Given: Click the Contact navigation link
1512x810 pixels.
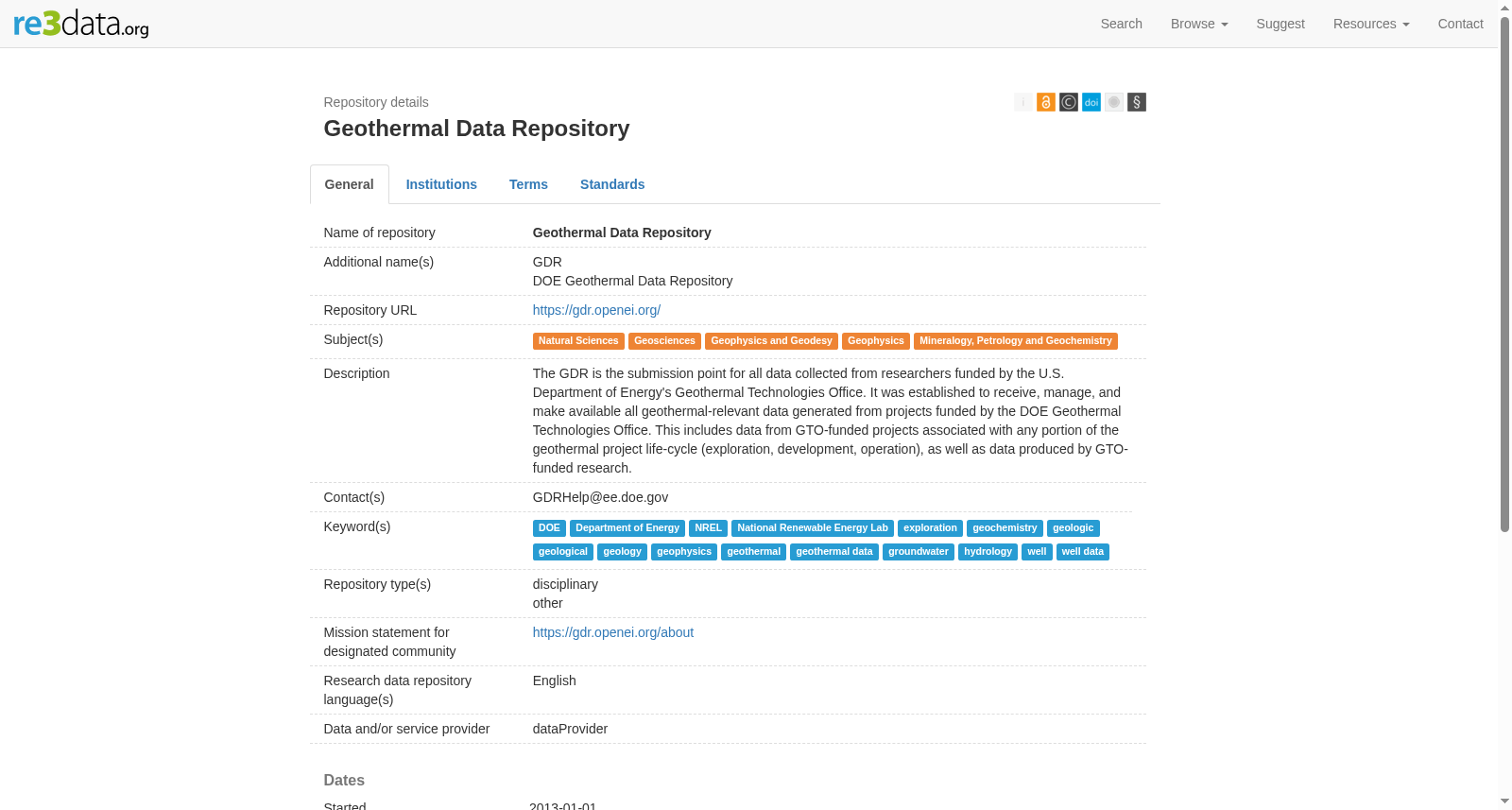Looking at the screenshot, I should click(x=1461, y=24).
